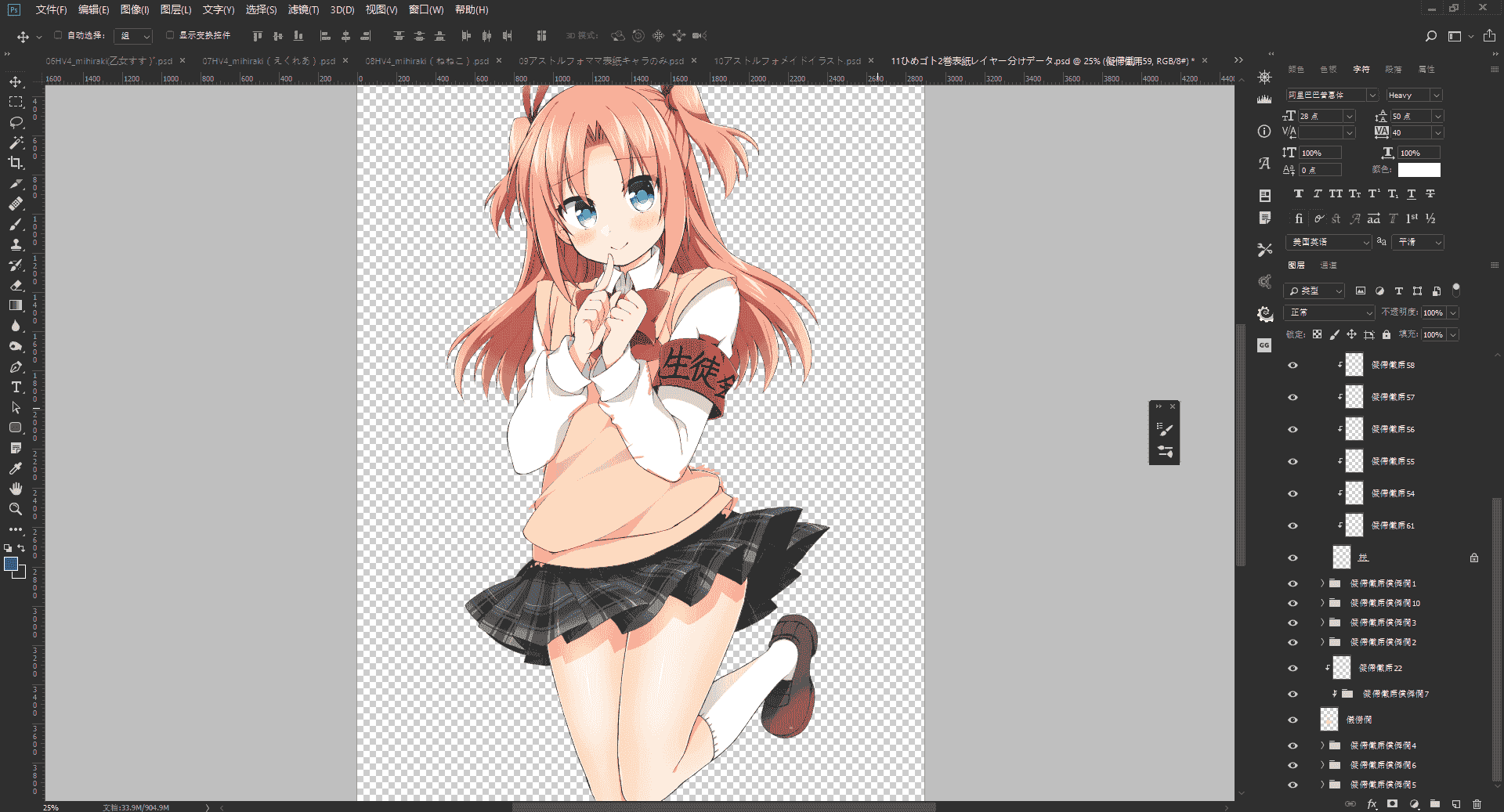Open the 滤镜(T) menu

click(303, 9)
